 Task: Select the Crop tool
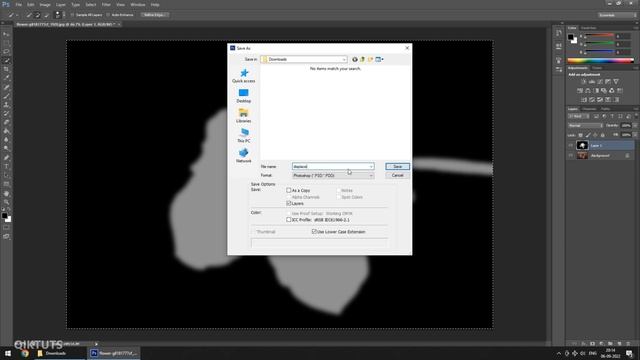(6, 69)
